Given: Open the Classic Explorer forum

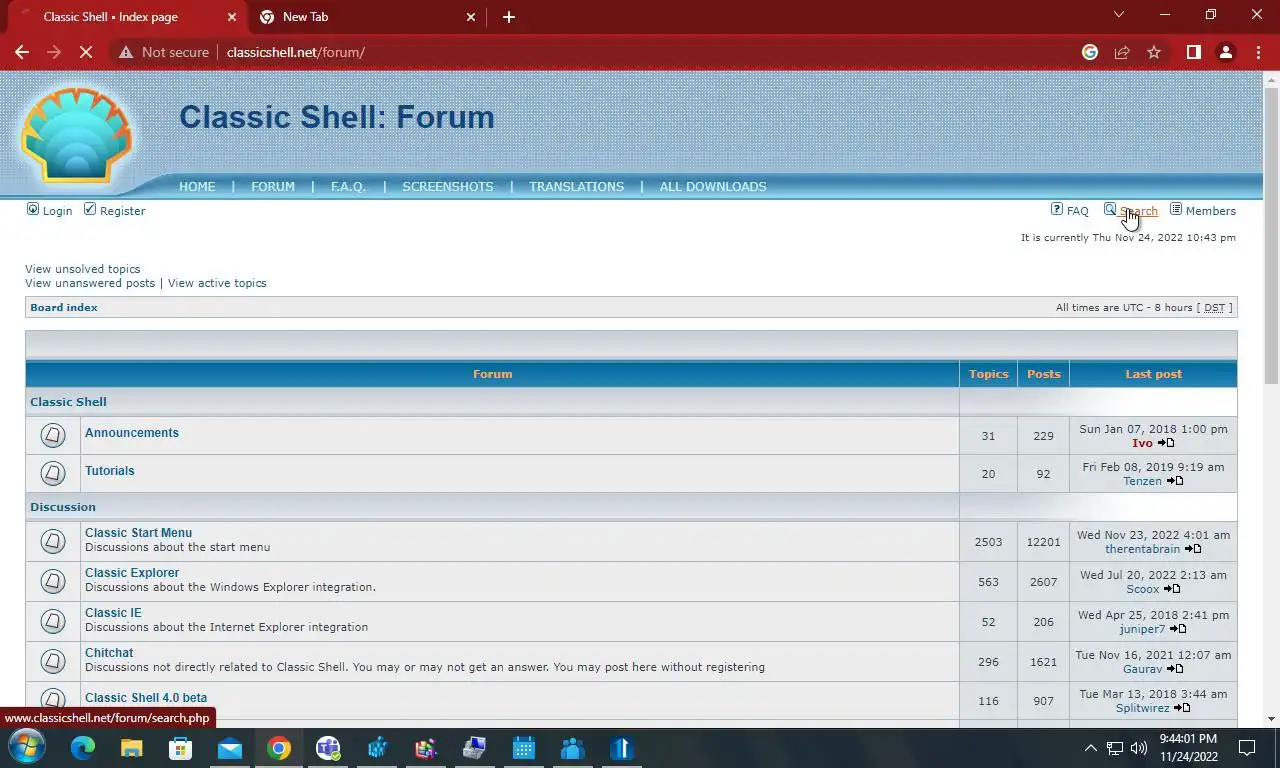Looking at the screenshot, I should pos(132,573).
